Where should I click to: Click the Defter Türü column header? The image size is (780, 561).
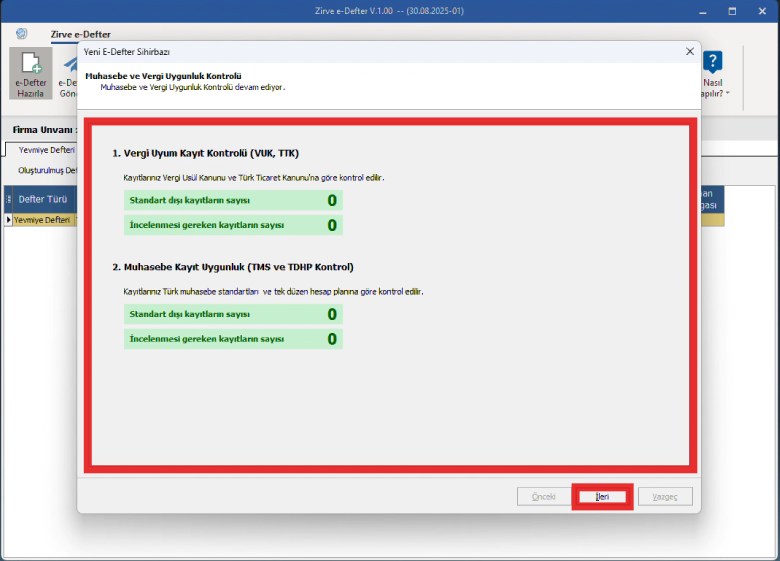(43, 199)
